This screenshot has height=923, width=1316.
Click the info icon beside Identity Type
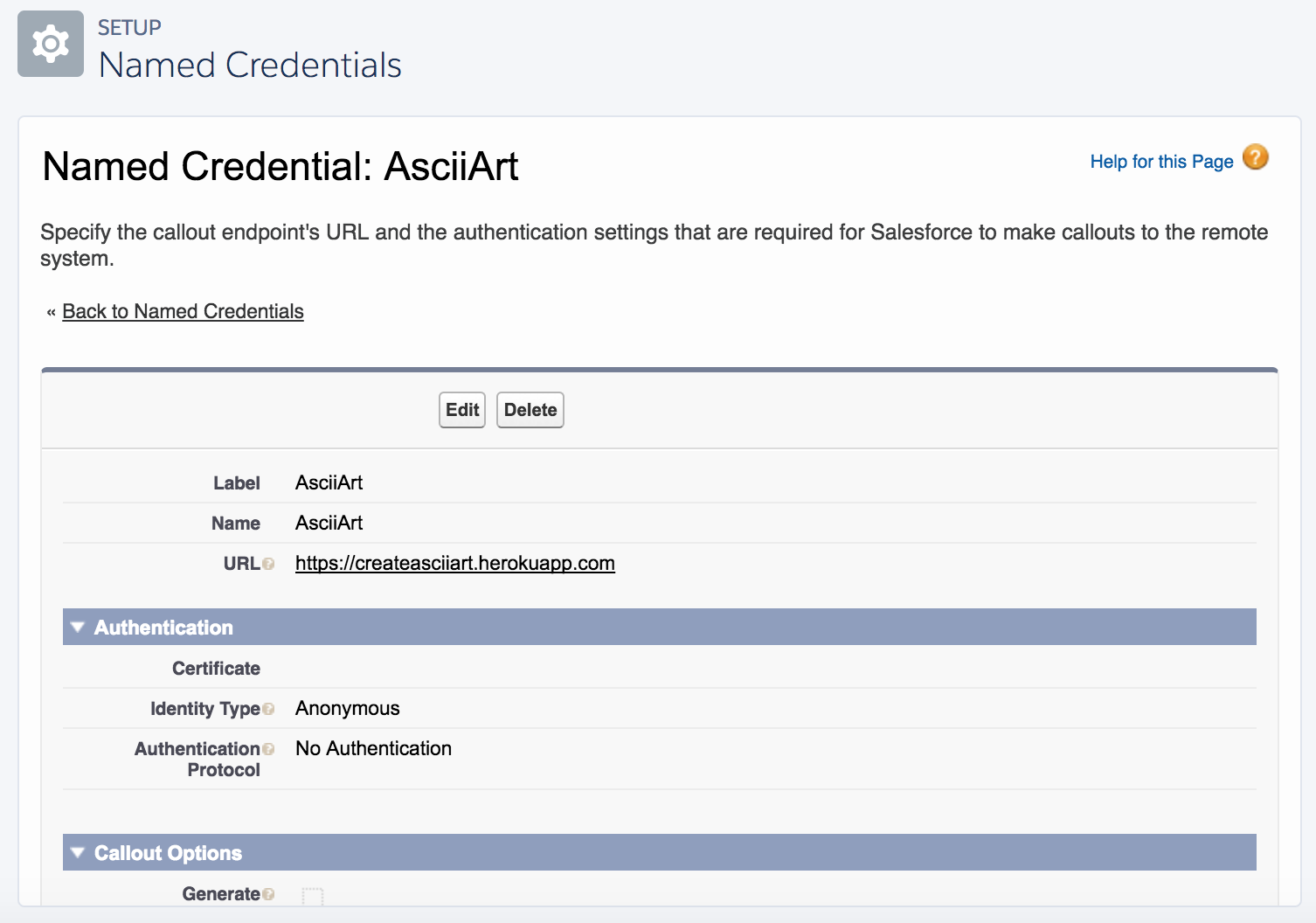pos(268,709)
